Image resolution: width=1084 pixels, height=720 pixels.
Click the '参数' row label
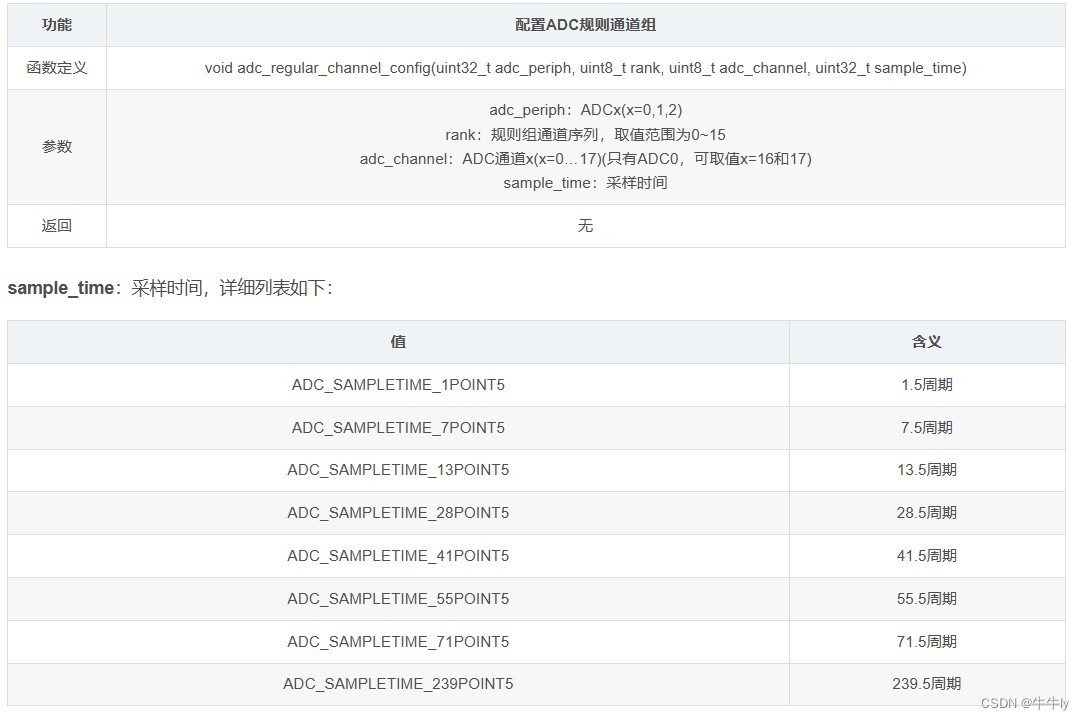[x=57, y=147]
